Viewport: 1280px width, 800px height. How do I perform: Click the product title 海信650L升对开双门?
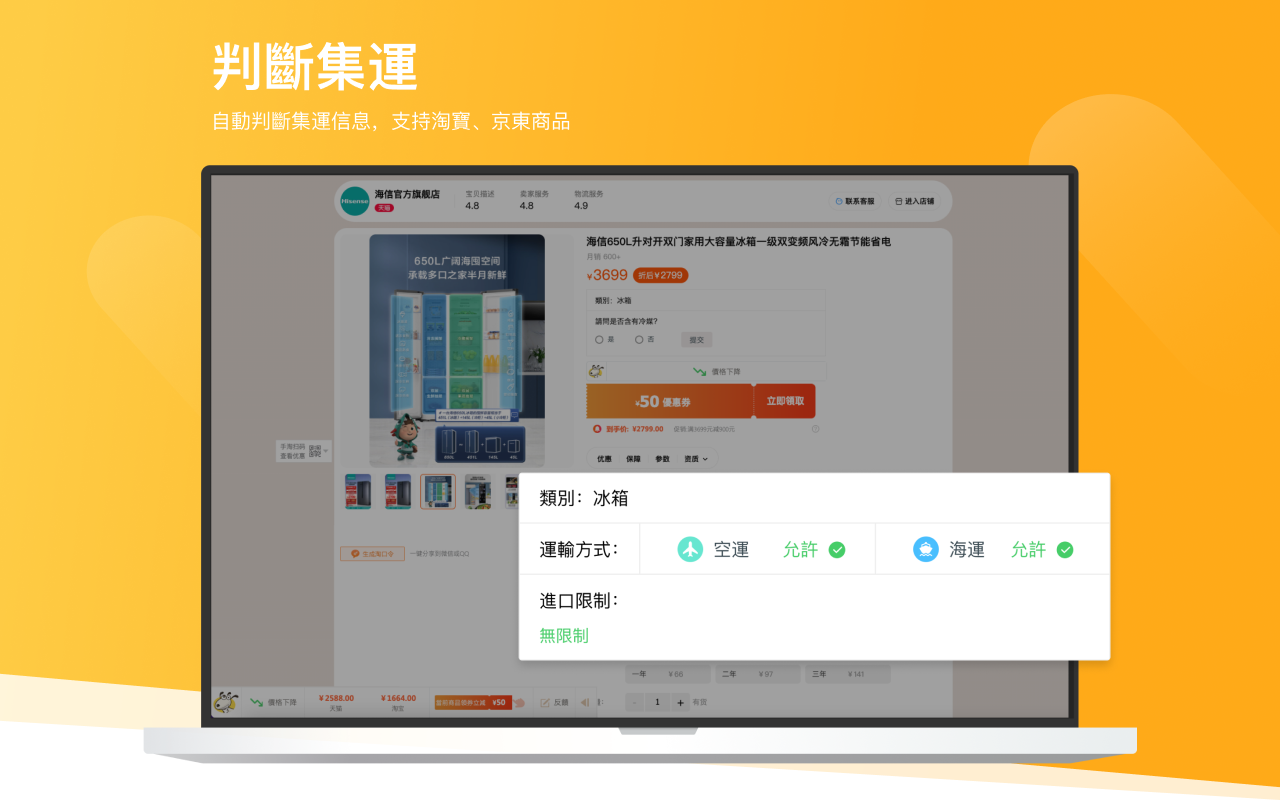(738, 242)
